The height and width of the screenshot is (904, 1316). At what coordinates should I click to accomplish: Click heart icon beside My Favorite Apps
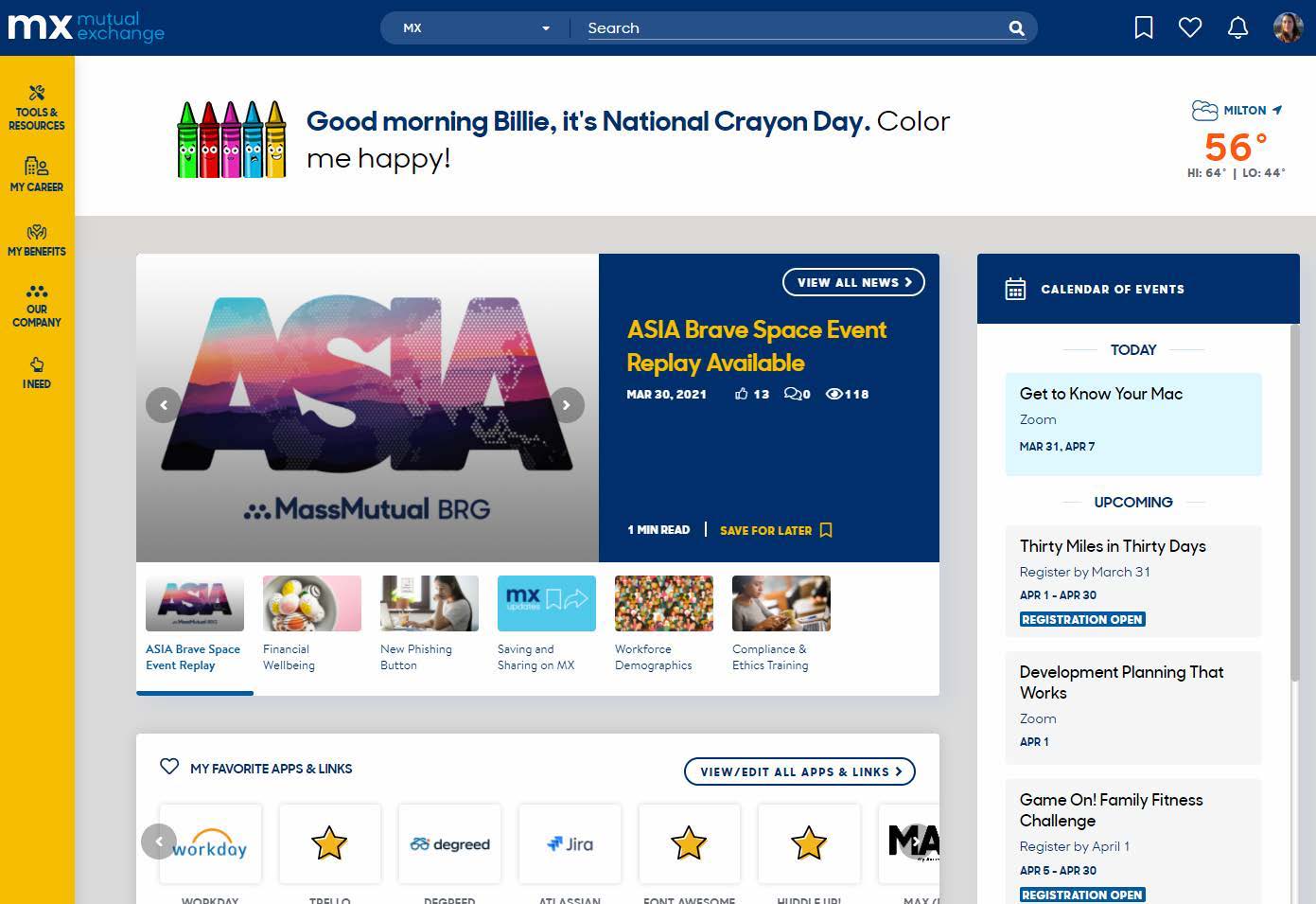click(169, 767)
